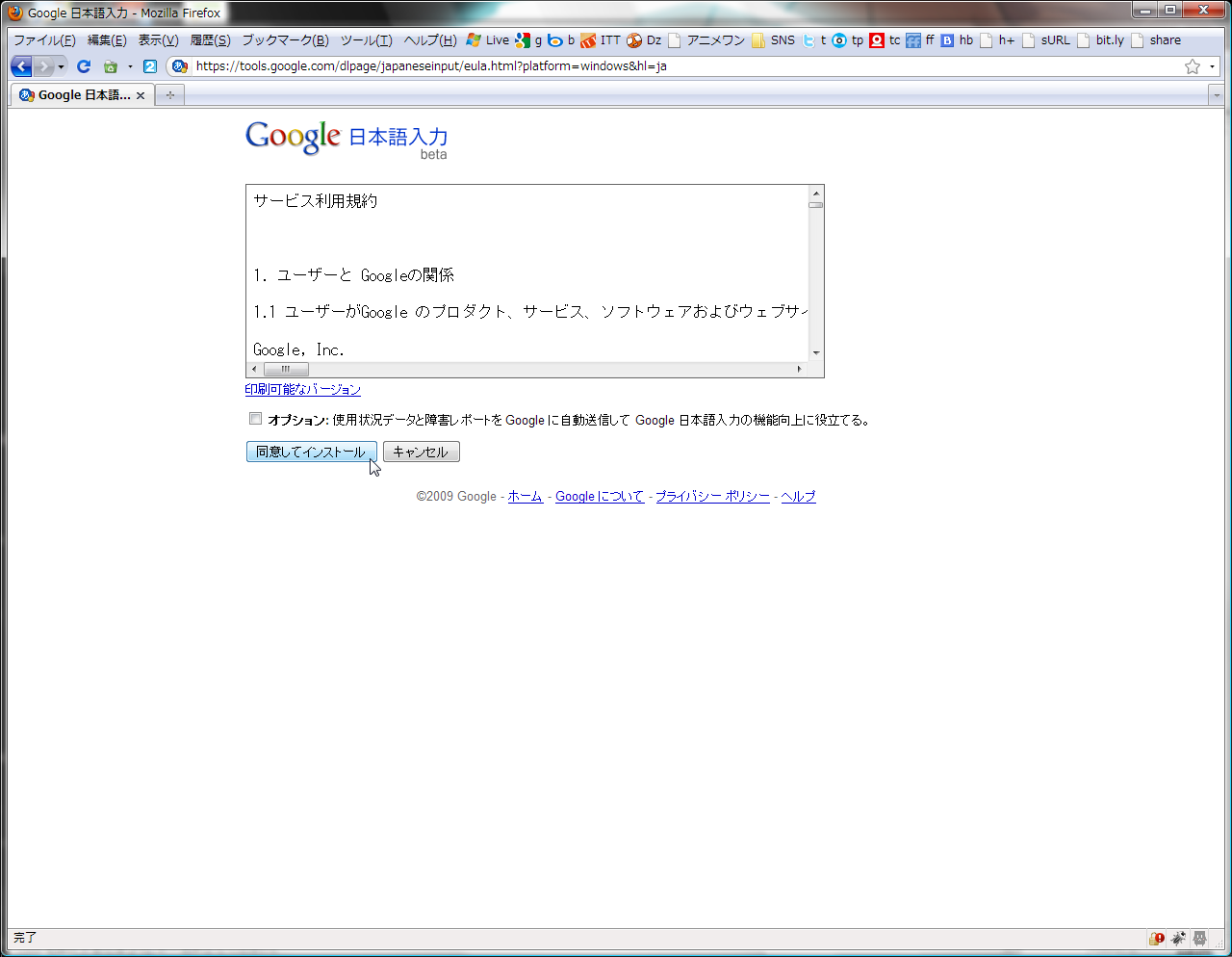The image size is (1232, 957).
Task: Open the sURL bookmark
Action: click(1046, 40)
